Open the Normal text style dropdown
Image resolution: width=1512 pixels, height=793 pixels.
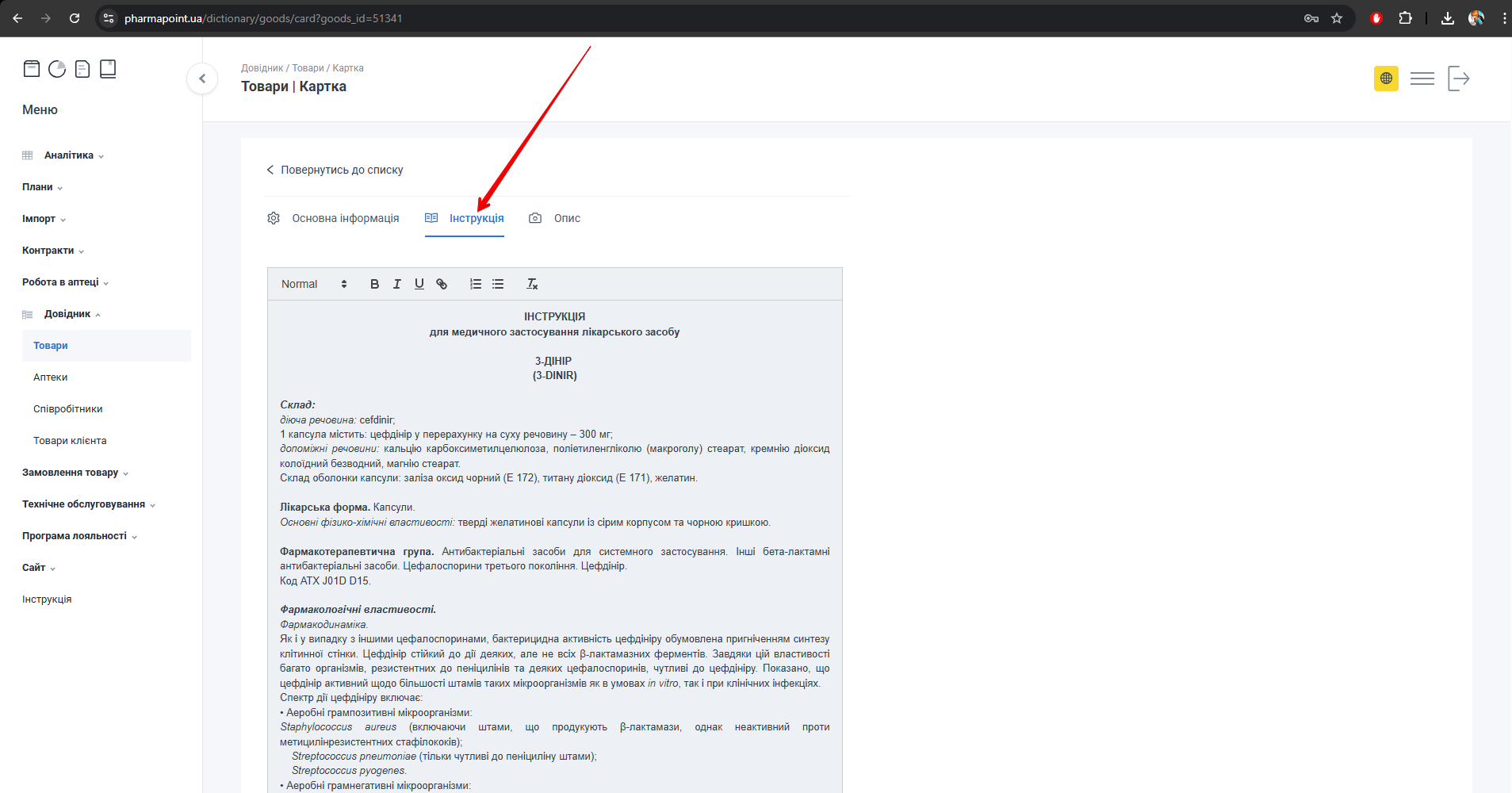tap(314, 284)
